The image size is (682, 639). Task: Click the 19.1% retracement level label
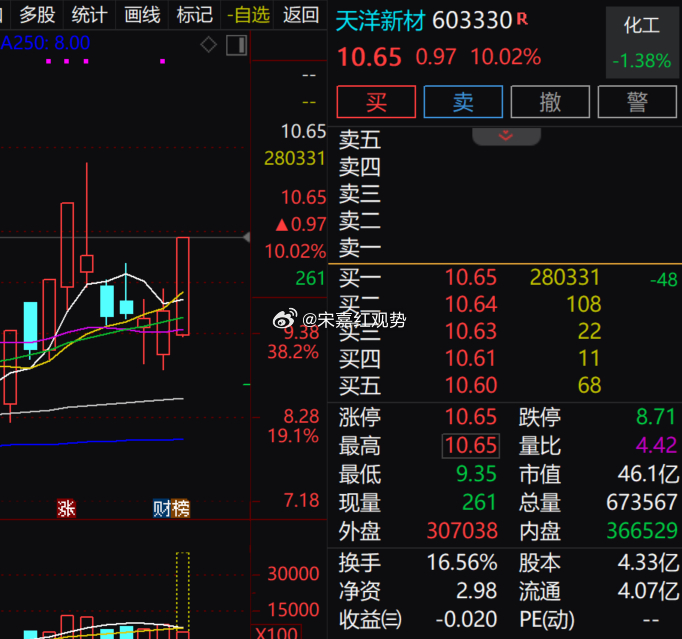click(x=293, y=436)
